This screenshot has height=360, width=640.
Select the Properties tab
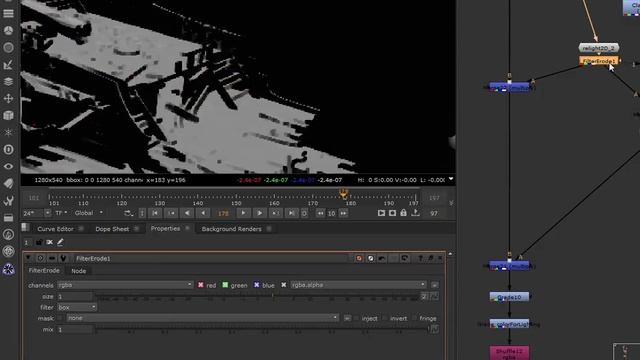165,229
